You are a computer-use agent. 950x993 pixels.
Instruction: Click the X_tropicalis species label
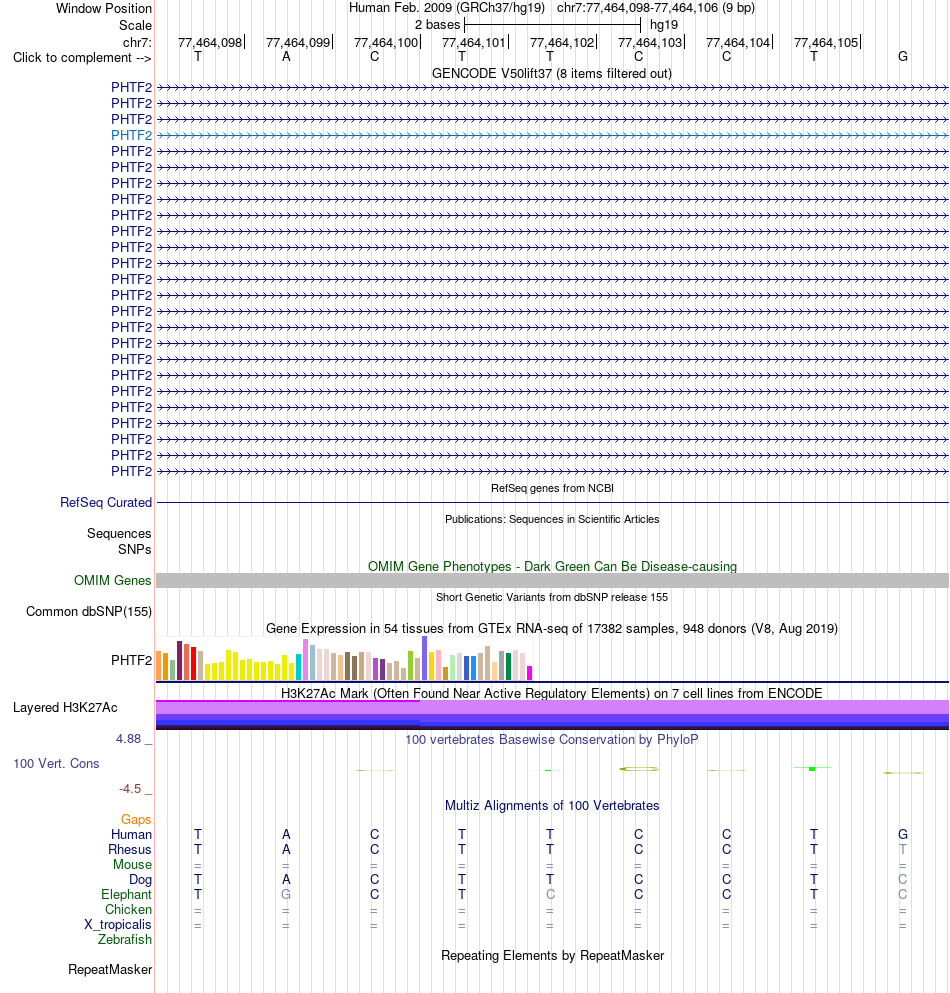click(x=118, y=925)
